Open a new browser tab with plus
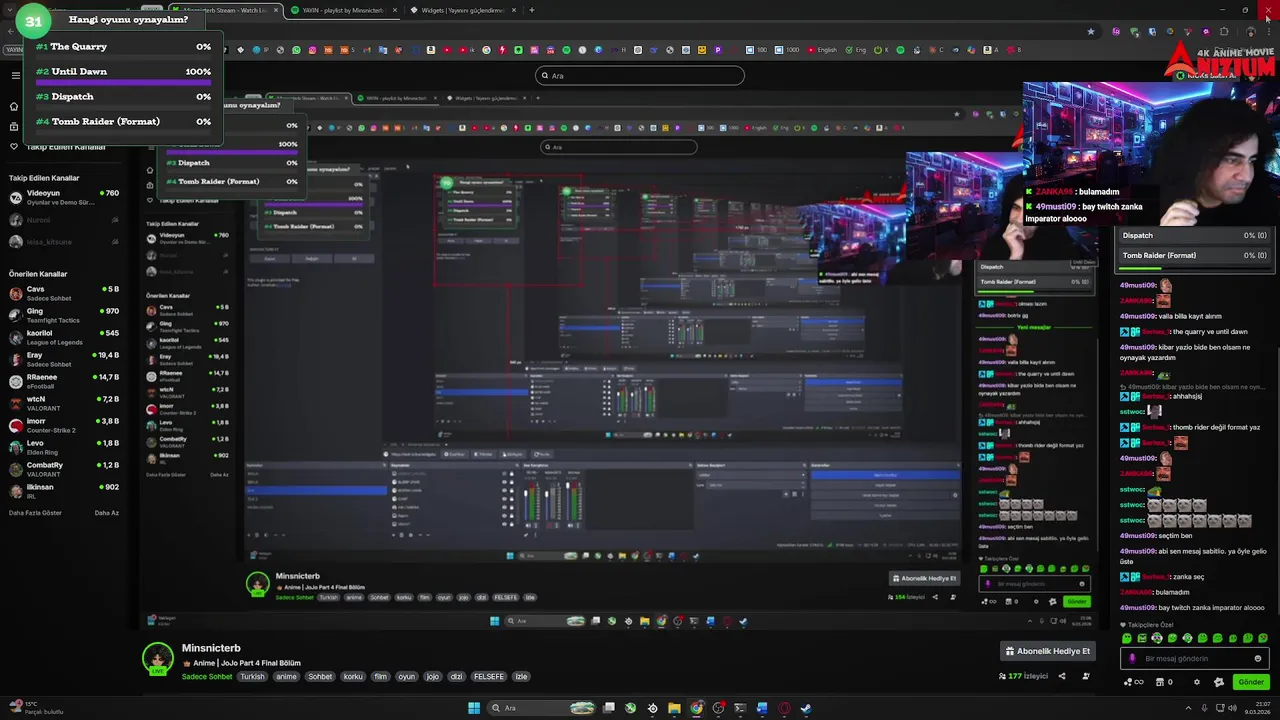Screen dimensions: 1280x720 coord(531,10)
